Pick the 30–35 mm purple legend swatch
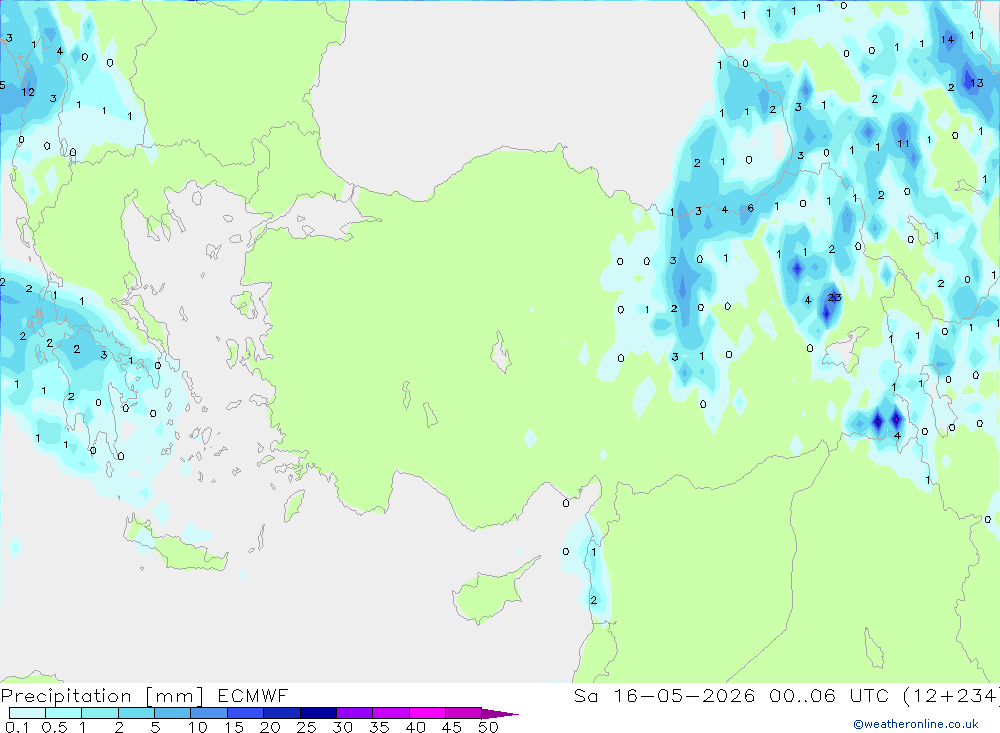The height and width of the screenshot is (733, 1000). click(354, 713)
